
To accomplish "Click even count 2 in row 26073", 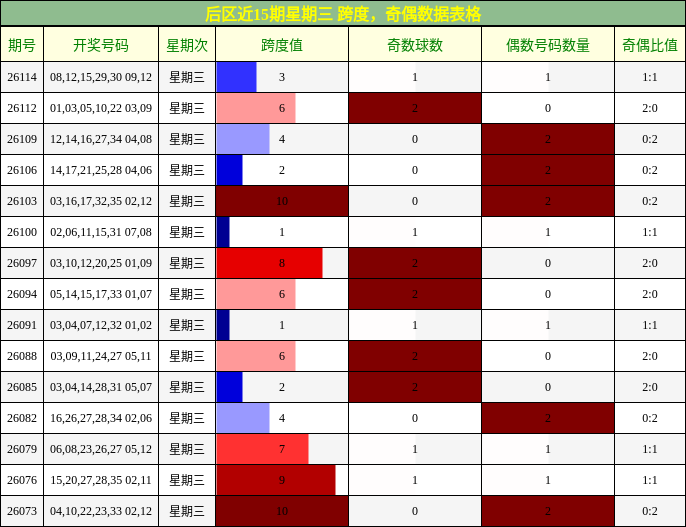I will coord(548,511).
